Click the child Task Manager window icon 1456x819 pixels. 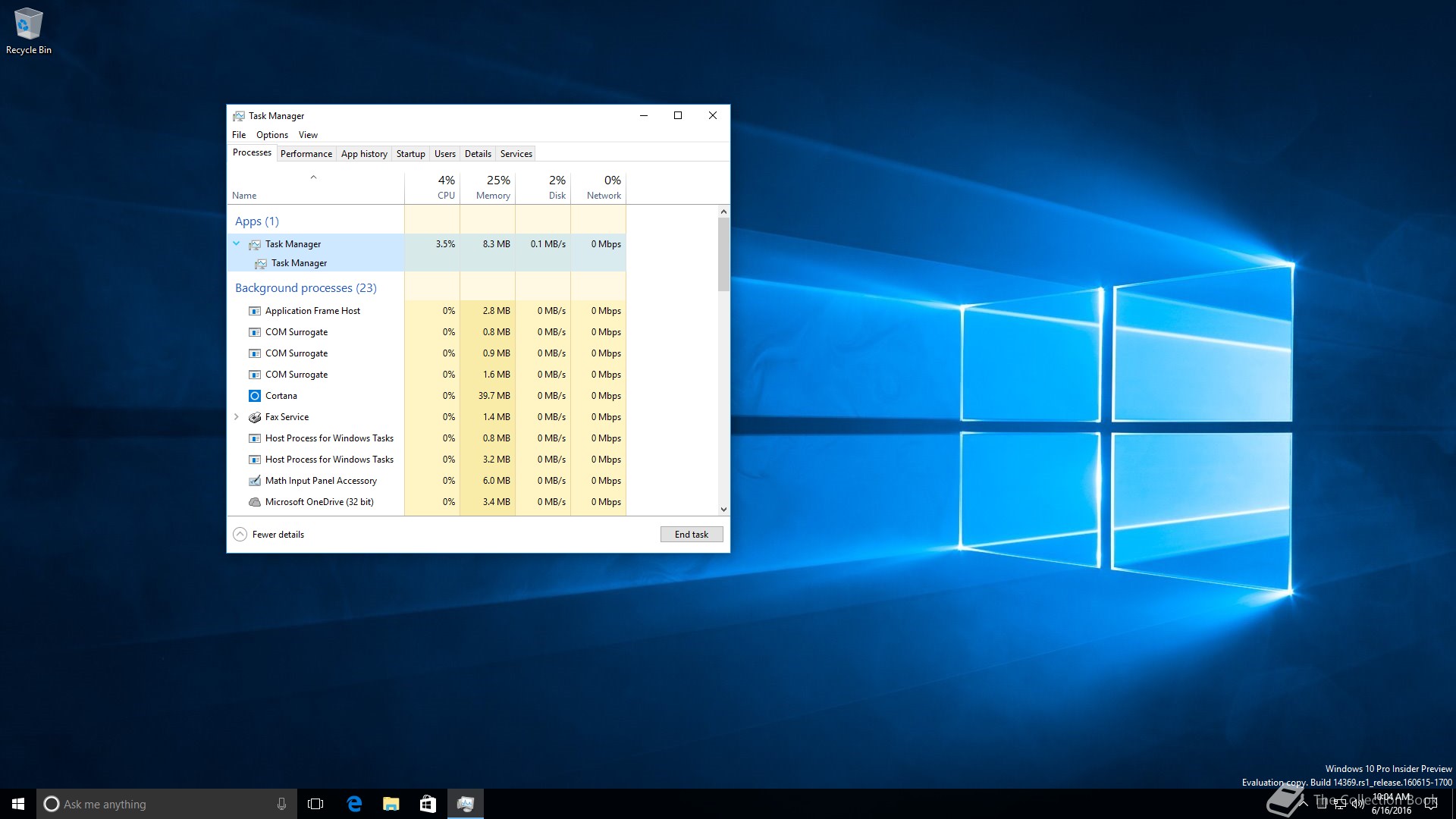click(261, 263)
